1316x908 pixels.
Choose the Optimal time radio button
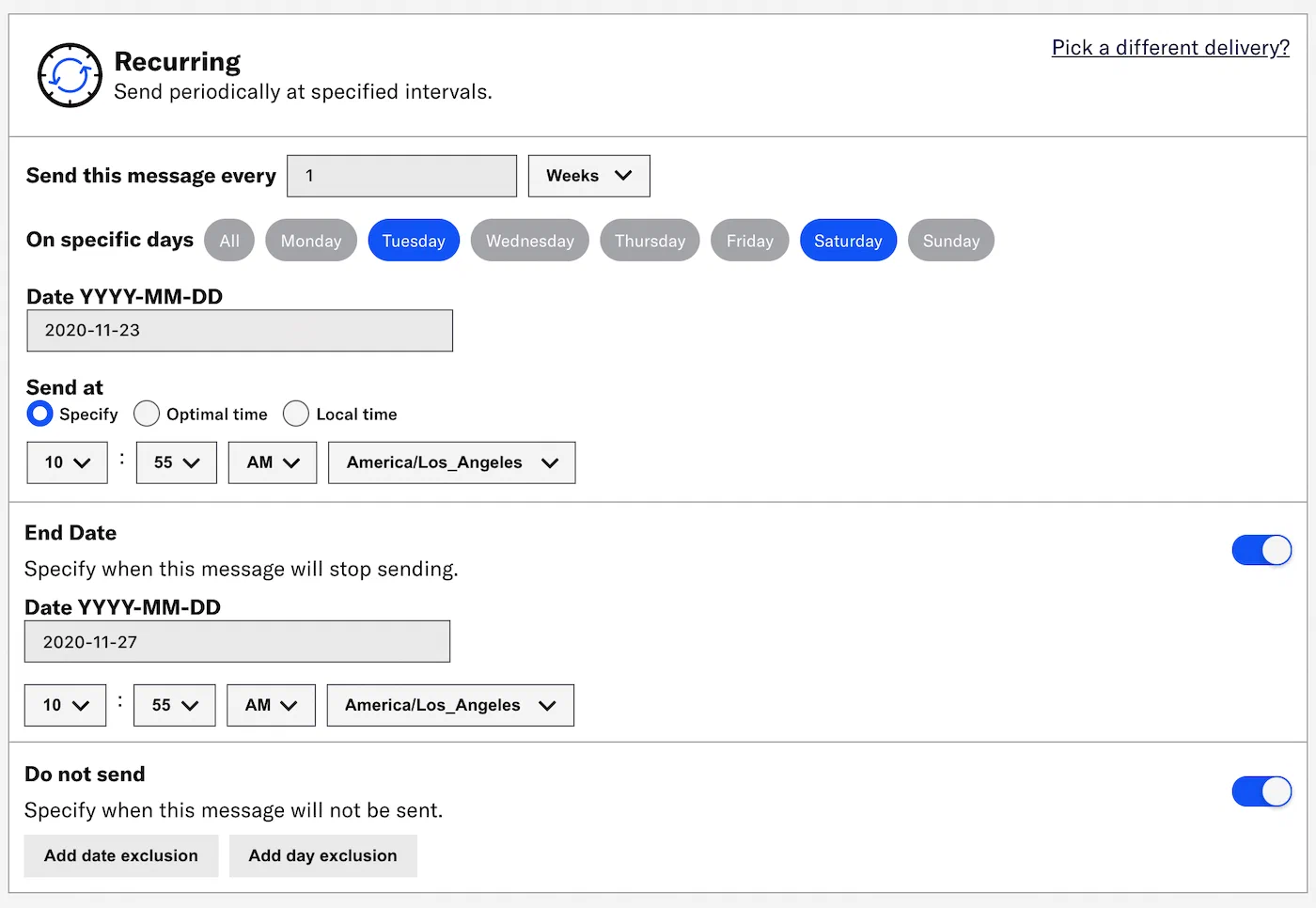tap(147, 415)
